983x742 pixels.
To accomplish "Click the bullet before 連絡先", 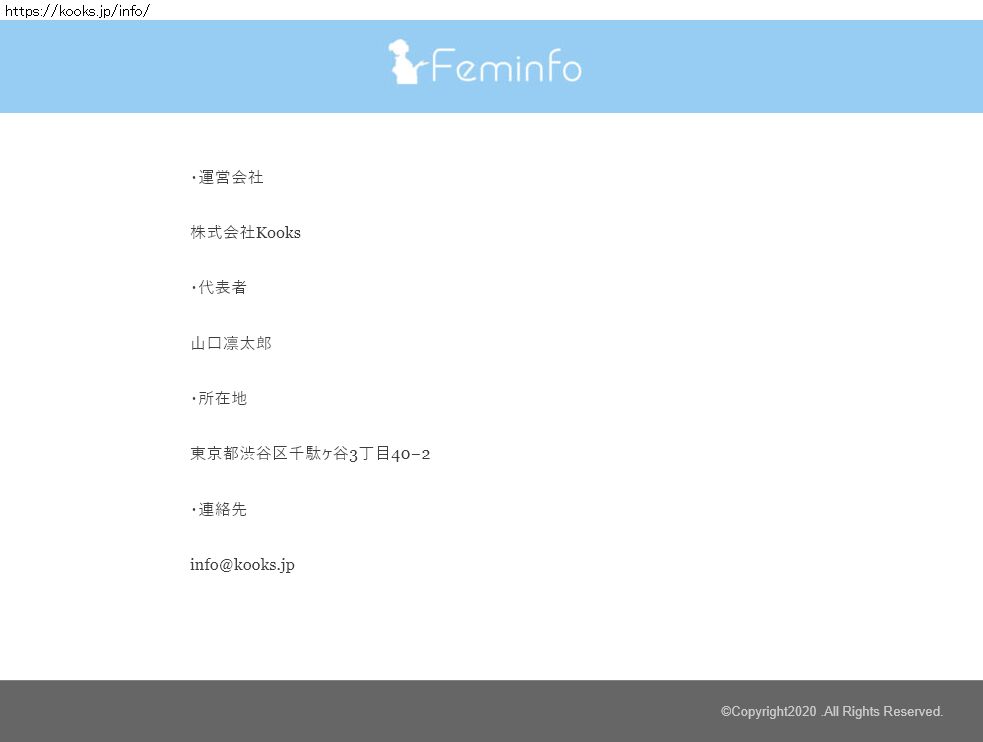I will [193, 511].
